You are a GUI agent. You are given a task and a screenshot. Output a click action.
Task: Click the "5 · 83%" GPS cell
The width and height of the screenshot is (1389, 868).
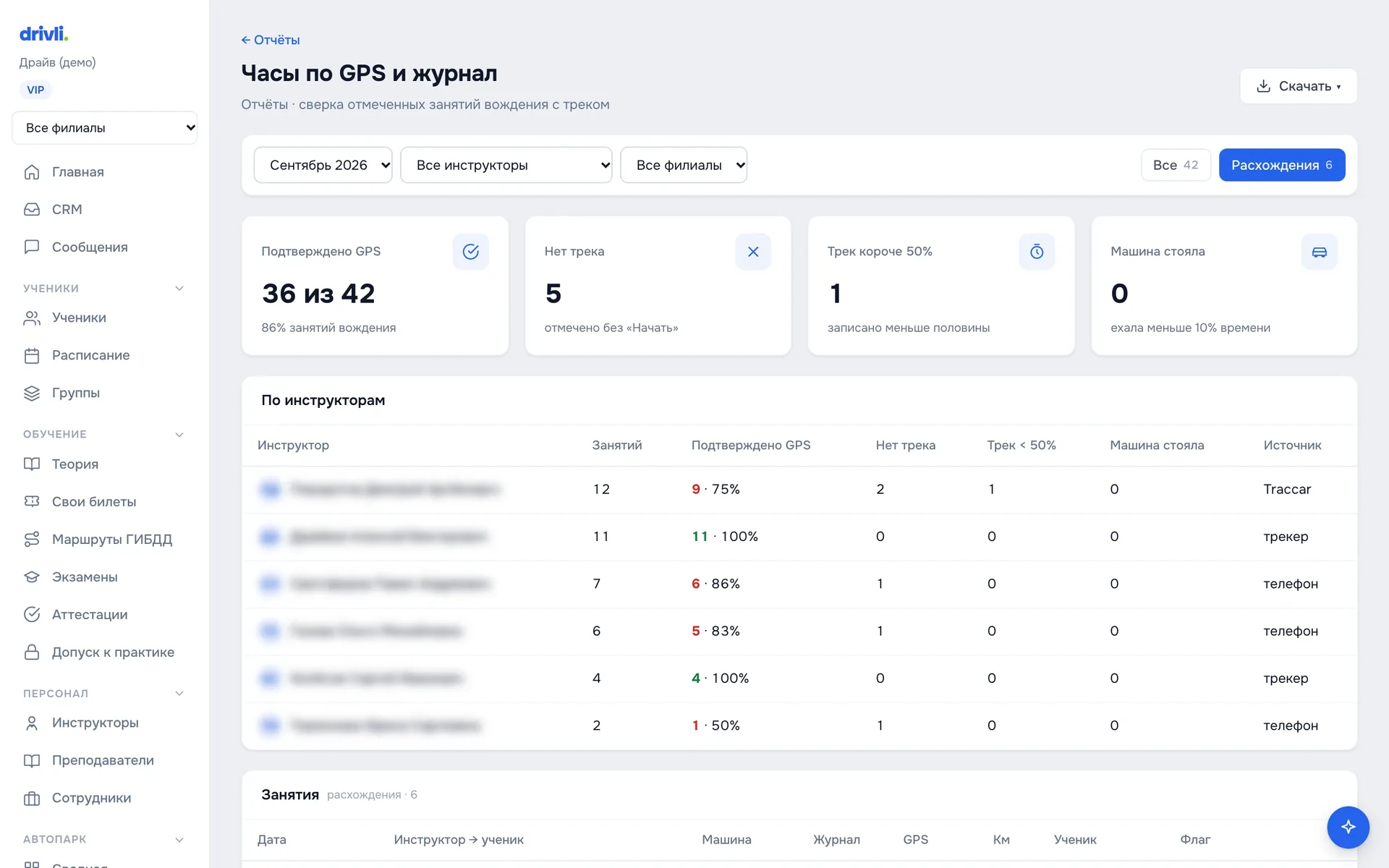tap(715, 631)
